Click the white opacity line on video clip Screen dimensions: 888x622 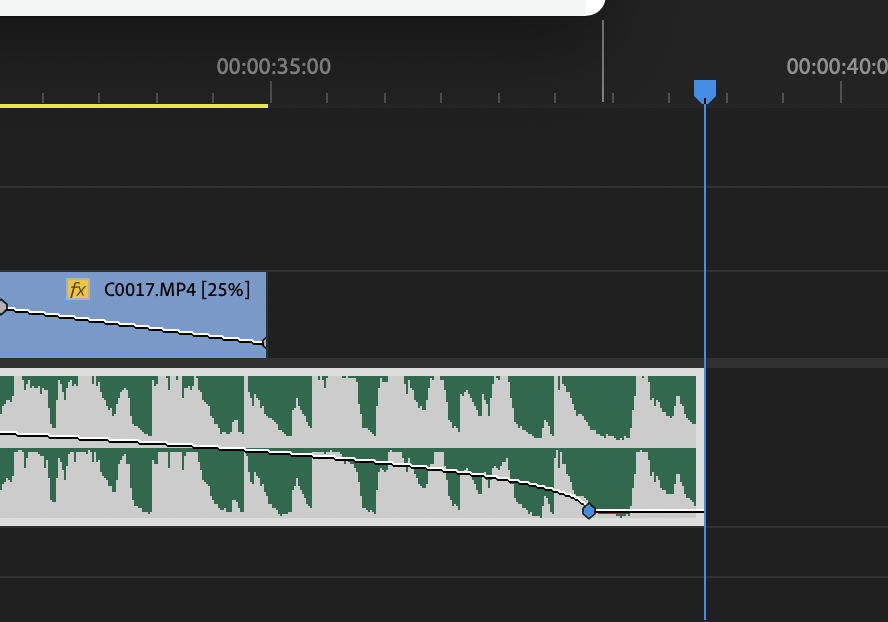[x=130, y=326]
